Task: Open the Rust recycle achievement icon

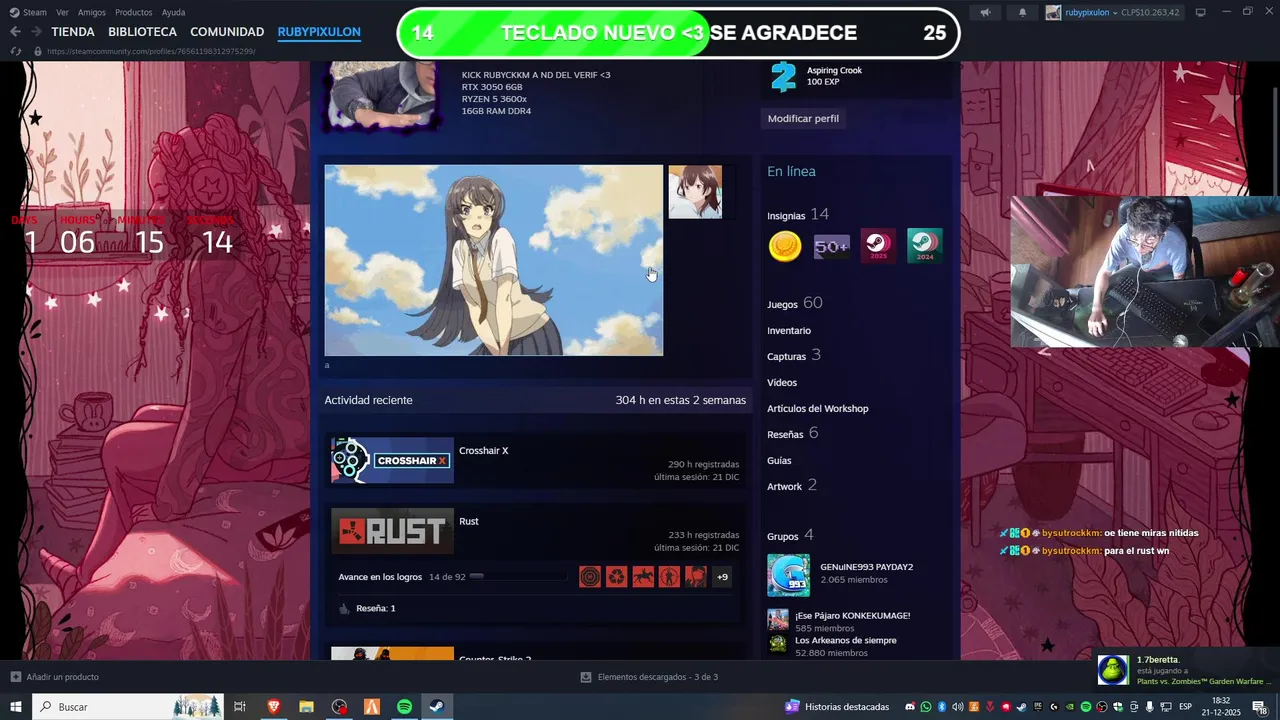Action: pyautogui.click(x=616, y=577)
